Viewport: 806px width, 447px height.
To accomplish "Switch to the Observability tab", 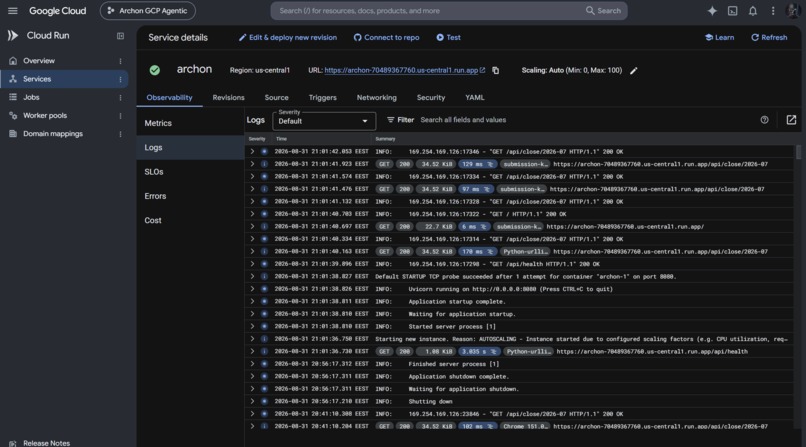I will pos(169,98).
